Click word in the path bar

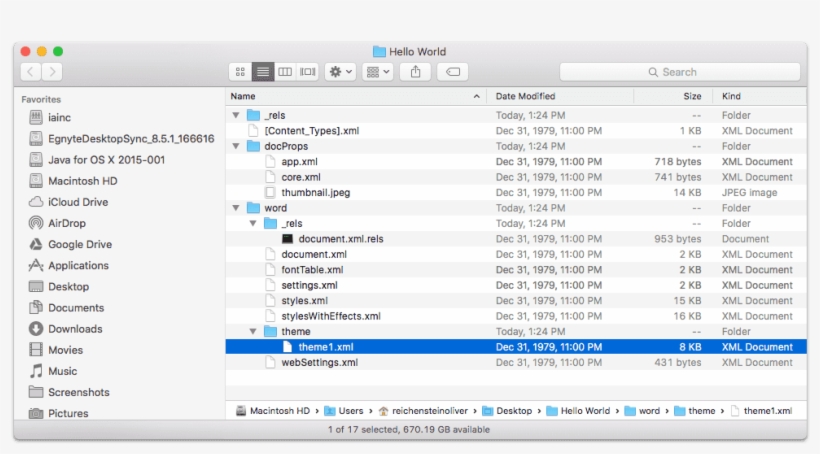point(642,411)
